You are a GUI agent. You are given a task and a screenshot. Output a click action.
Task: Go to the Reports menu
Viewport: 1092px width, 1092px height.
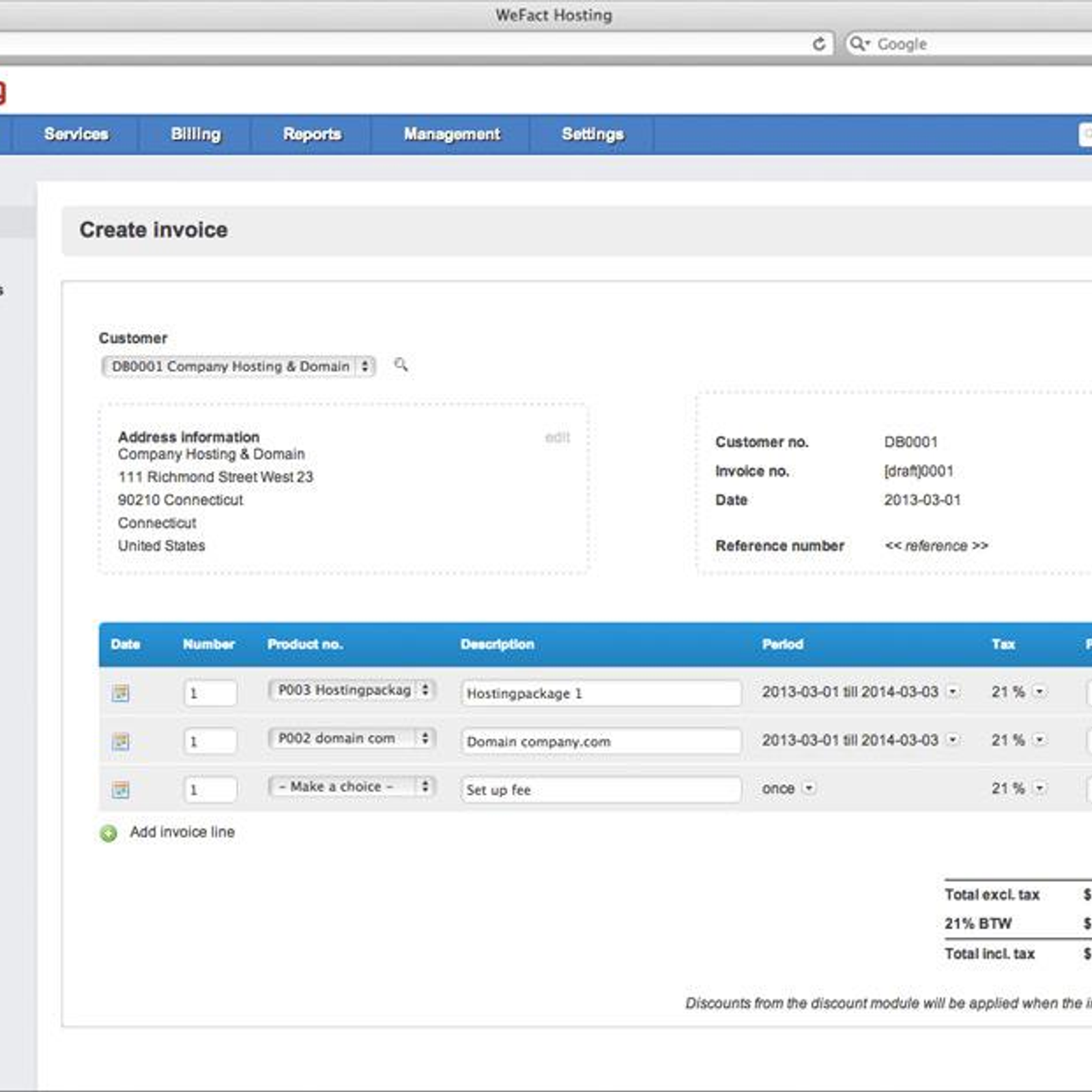tap(312, 134)
